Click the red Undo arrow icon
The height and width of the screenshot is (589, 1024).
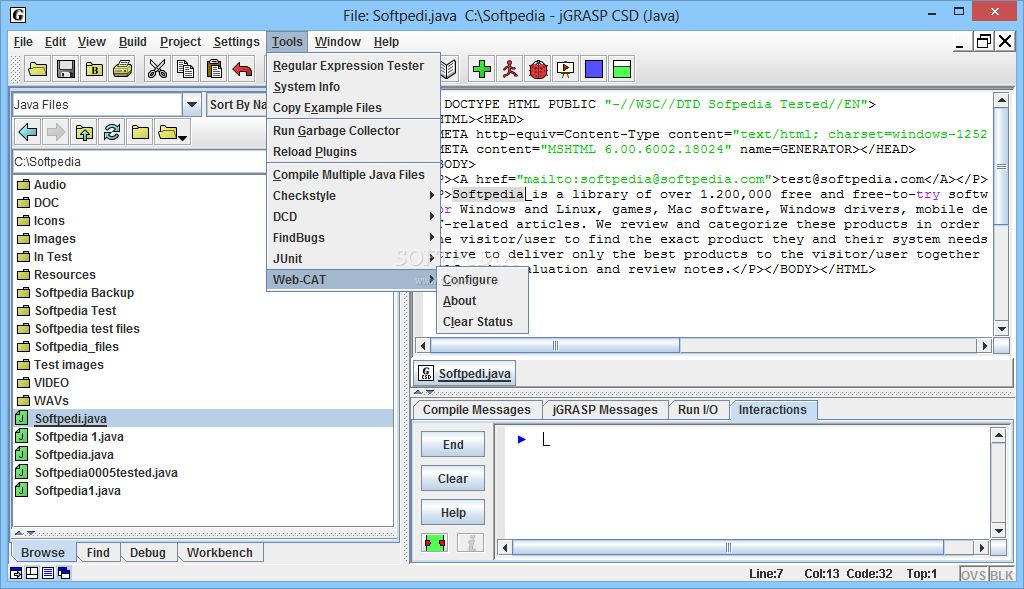242,69
